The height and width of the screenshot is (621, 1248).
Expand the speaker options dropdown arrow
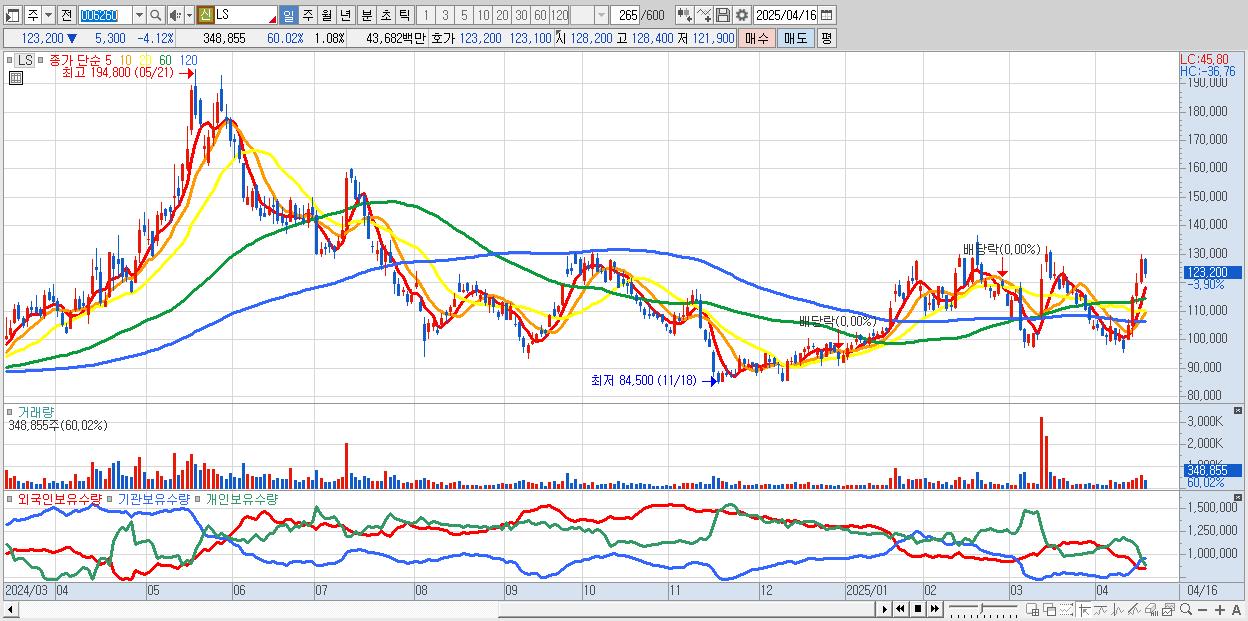[x=189, y=15]
